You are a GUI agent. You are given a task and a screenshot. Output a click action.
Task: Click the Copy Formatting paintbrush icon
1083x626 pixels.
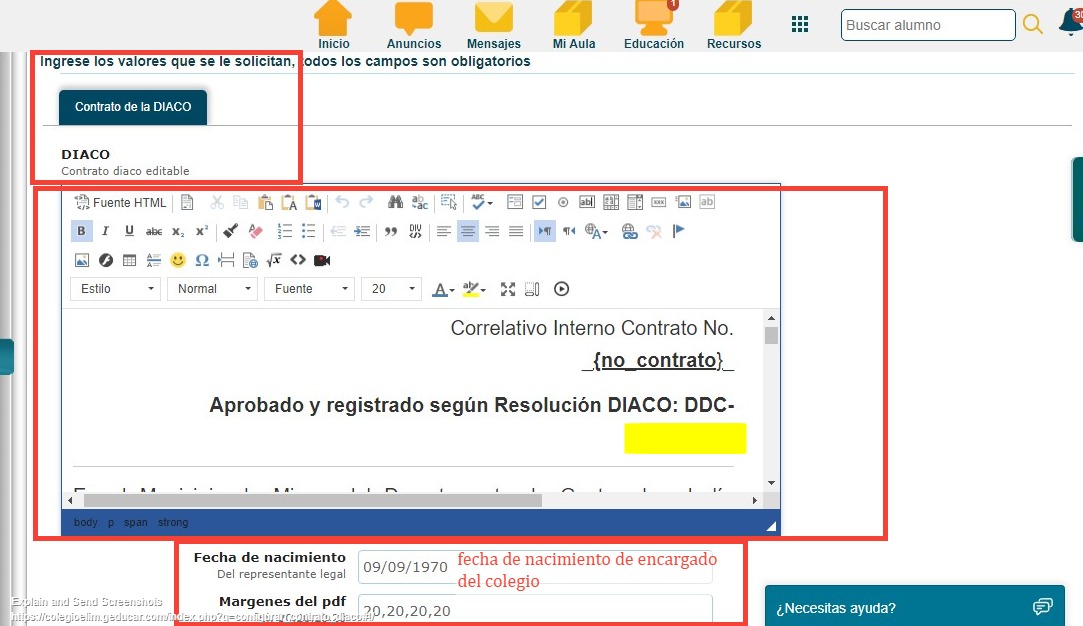(231, 231)
